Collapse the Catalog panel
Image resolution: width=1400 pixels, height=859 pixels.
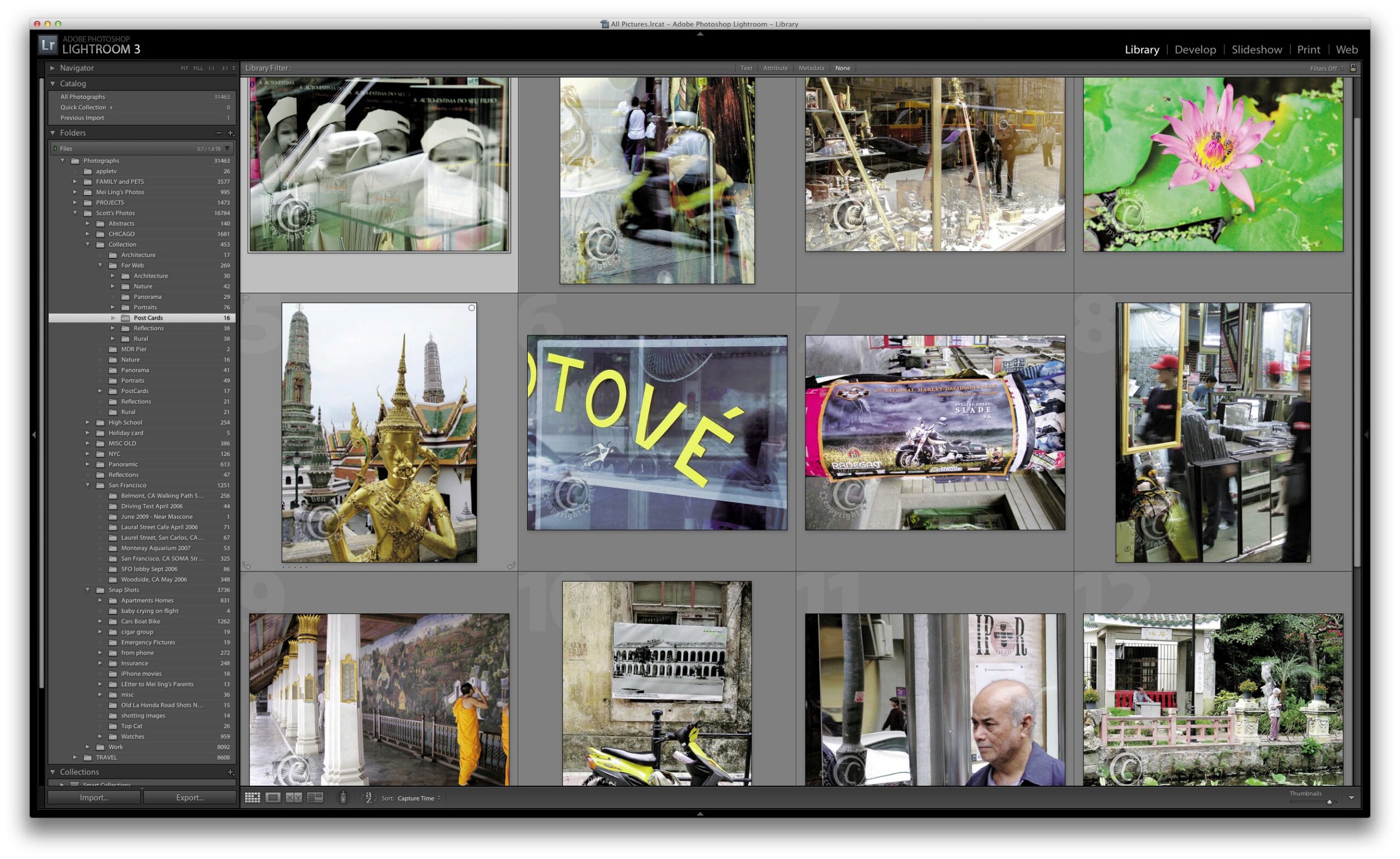coord(52,84)
